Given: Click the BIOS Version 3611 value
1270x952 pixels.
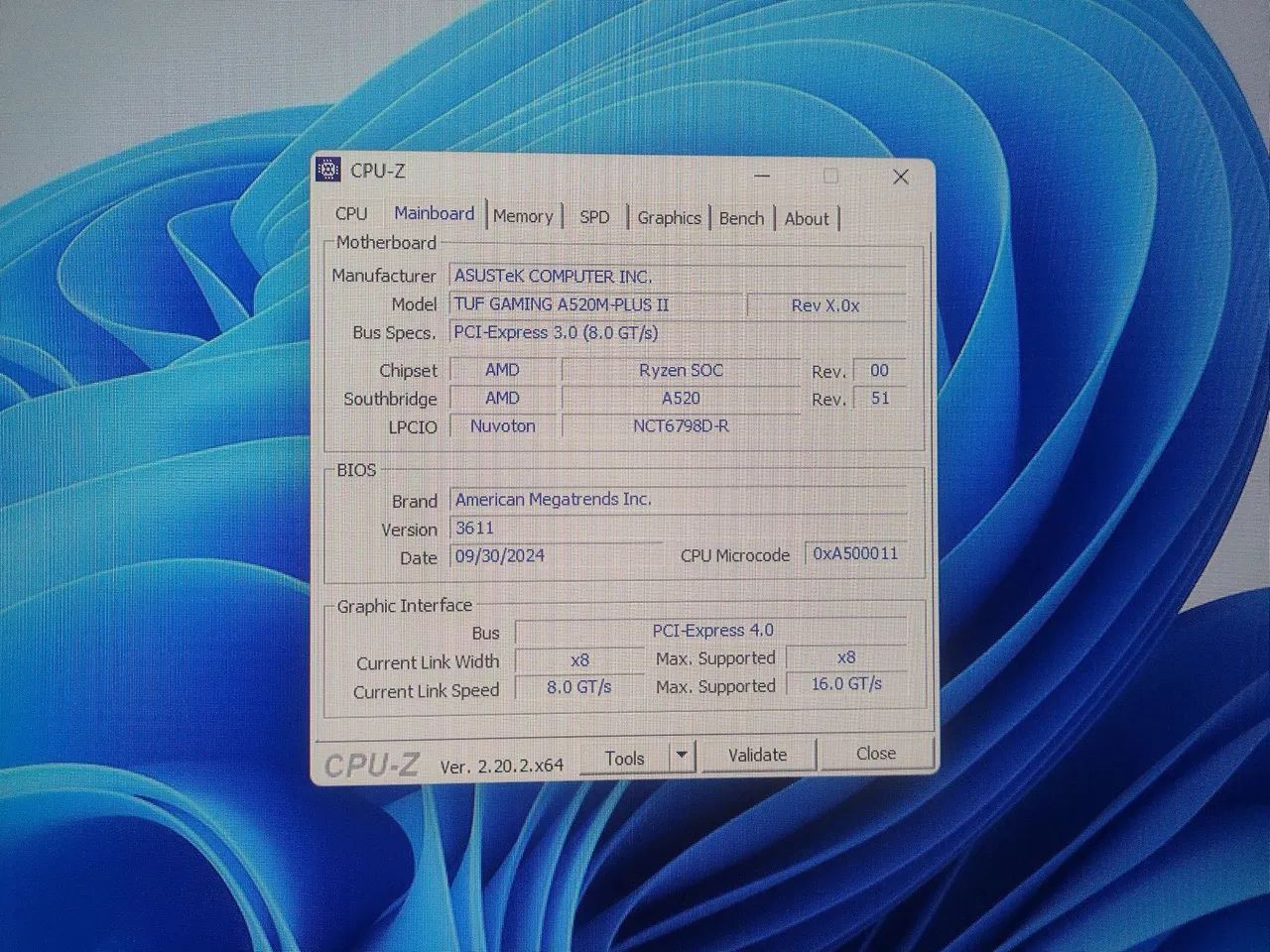Looking at the screenshot, I should (x=679, y=528).
